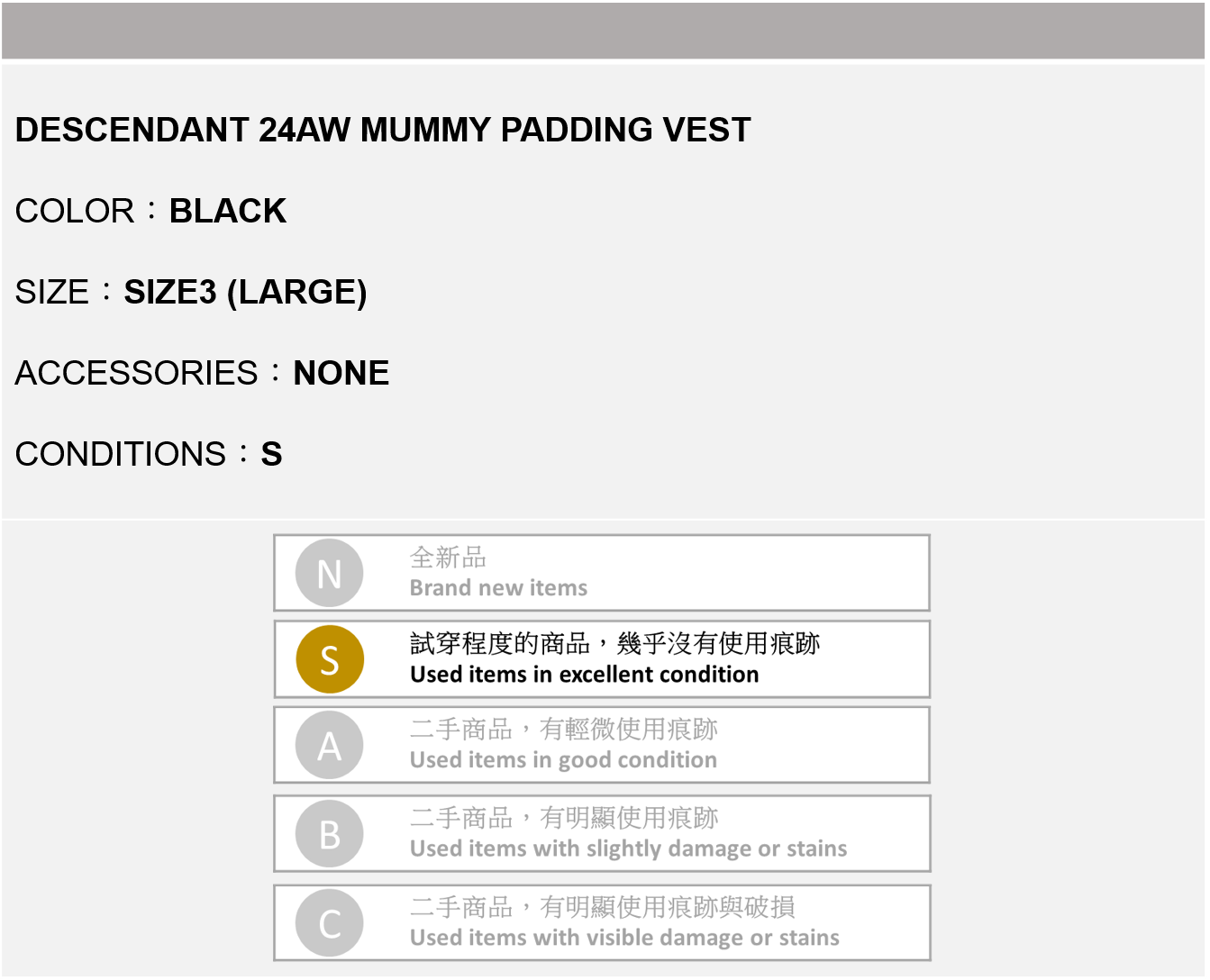Click the Chinese text 試穿程度的商品
Viewport: 1210px width, 980px height.
tap(499, 643)
